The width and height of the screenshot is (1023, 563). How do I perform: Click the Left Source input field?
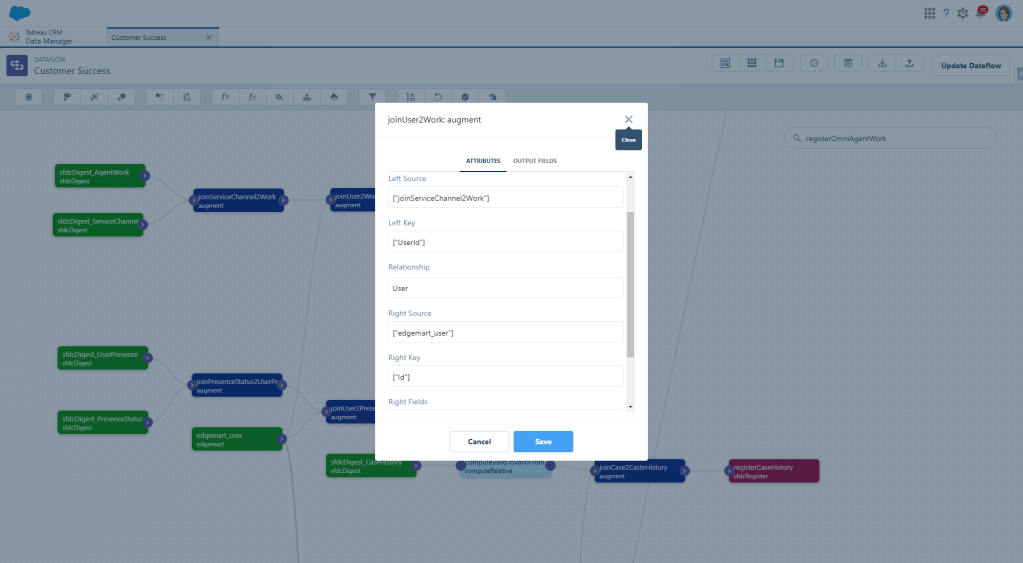click(x=506, y=198)
